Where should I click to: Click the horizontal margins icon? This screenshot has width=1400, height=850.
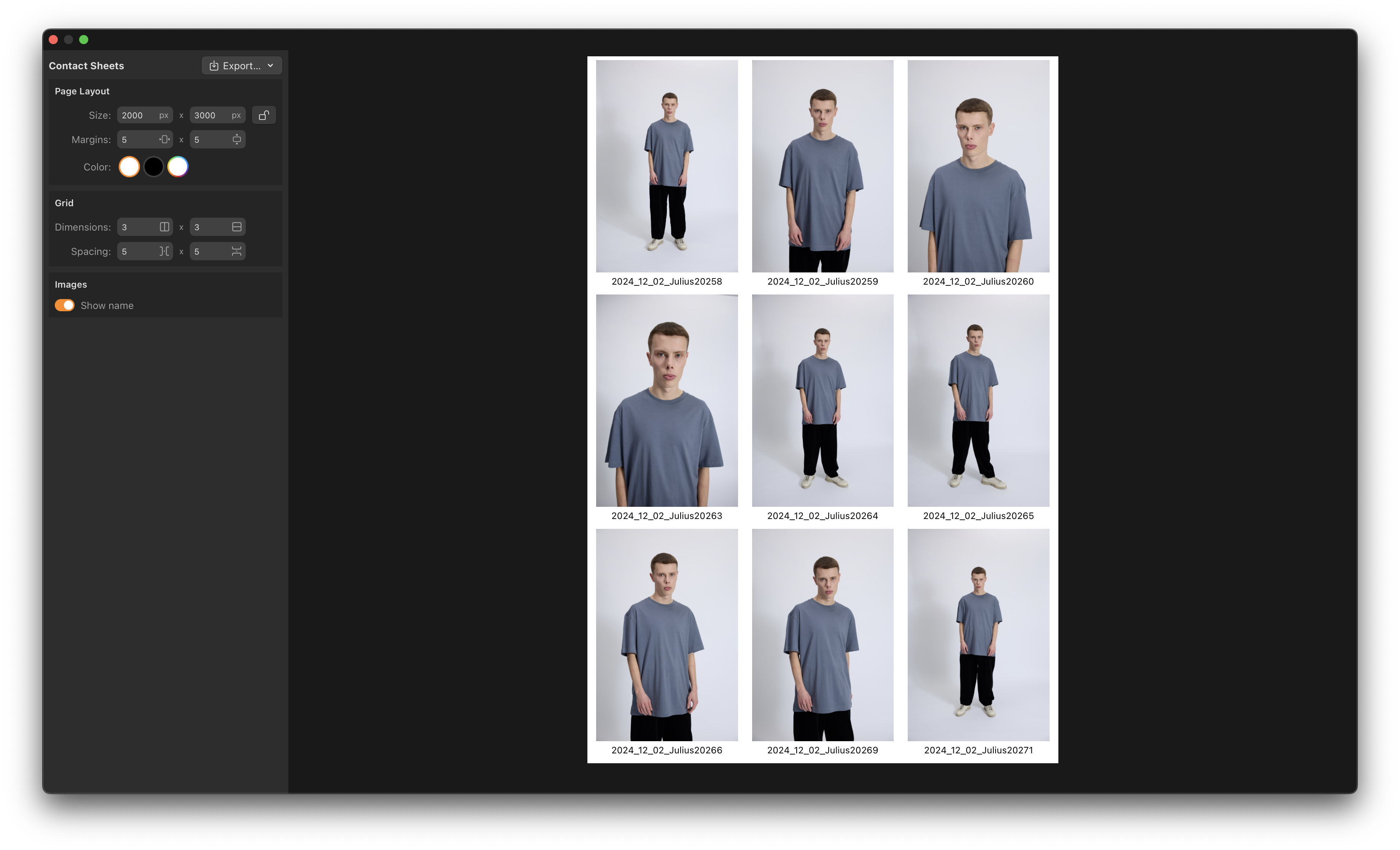coord(164,139)
